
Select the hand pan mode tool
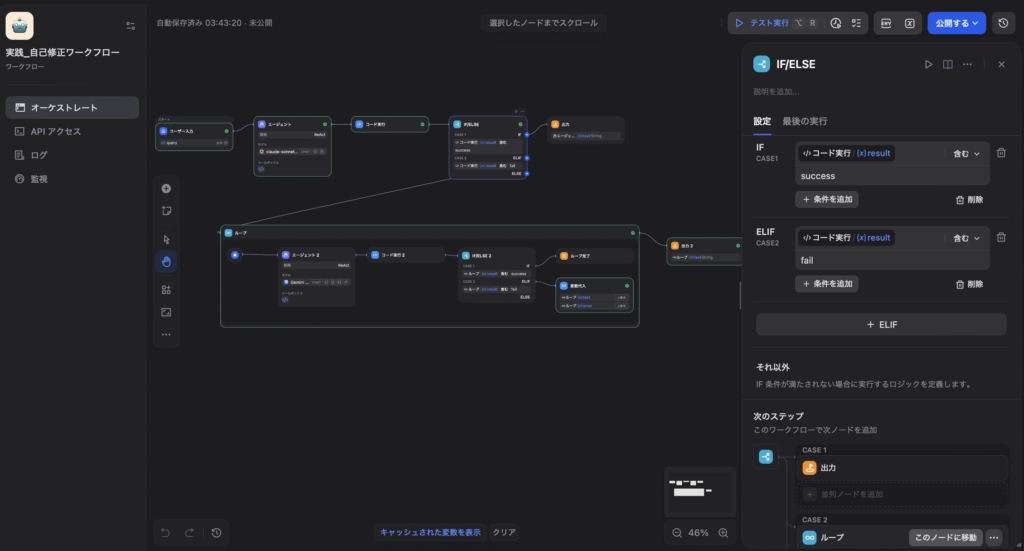166,262
